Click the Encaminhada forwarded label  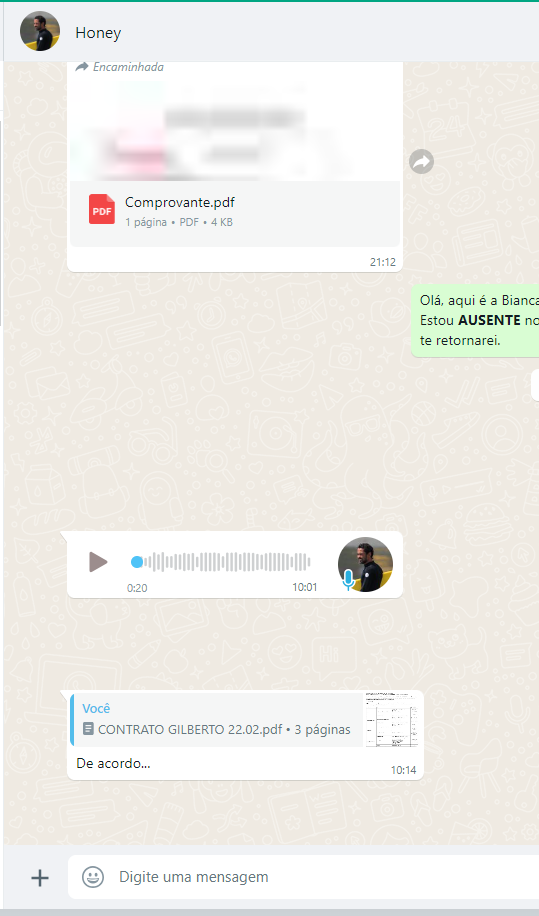pyautogui.click(x=120, y=67)
